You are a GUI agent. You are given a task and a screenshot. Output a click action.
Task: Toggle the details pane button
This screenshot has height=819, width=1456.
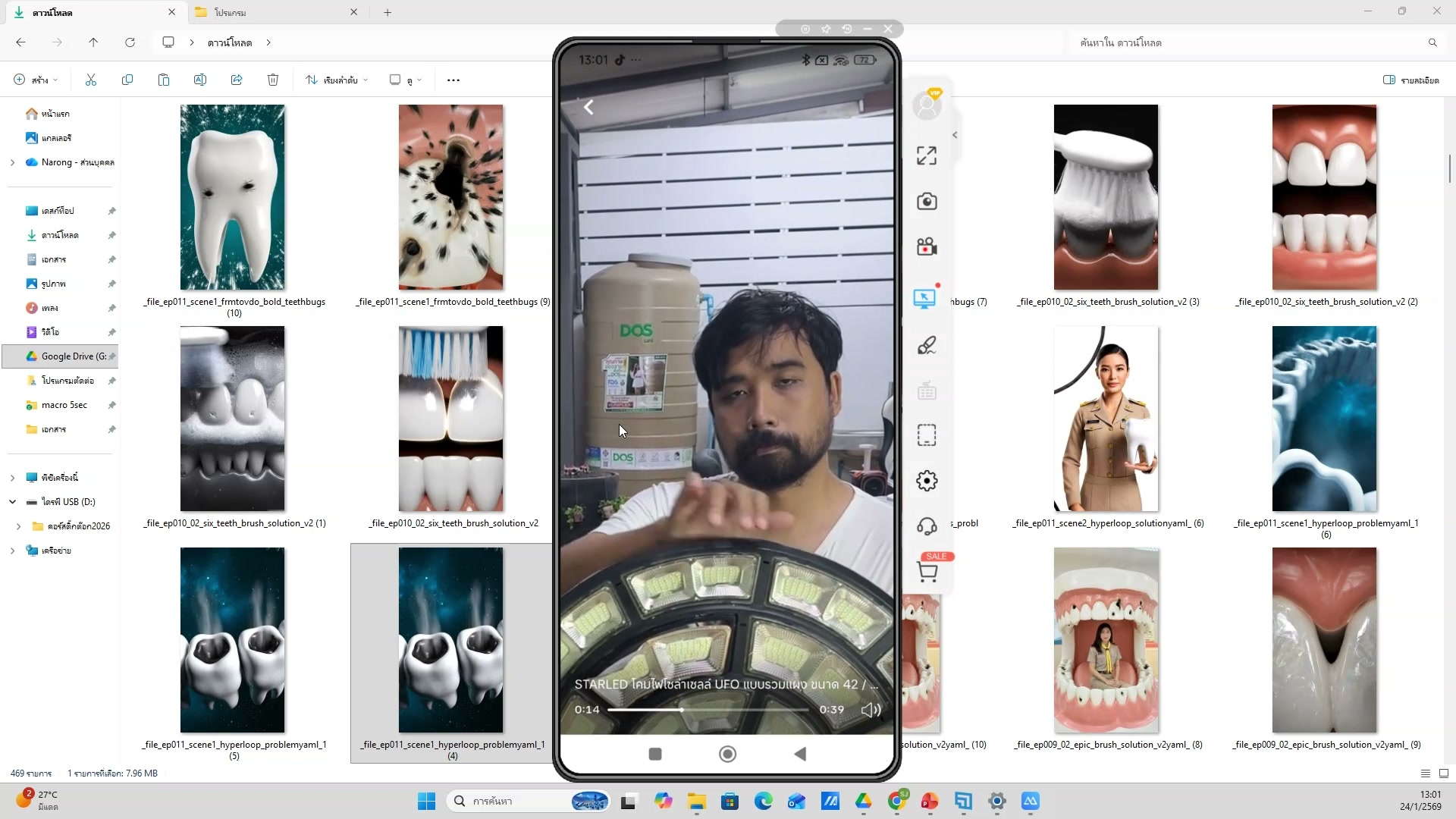point(1410,80)
